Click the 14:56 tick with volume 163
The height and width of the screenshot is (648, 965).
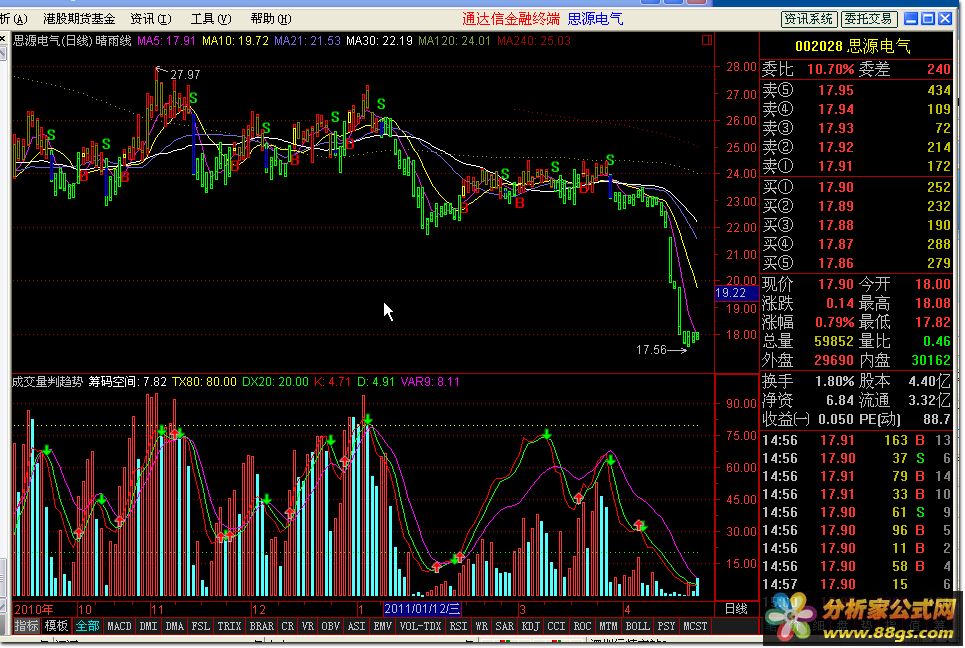(857, 441)
